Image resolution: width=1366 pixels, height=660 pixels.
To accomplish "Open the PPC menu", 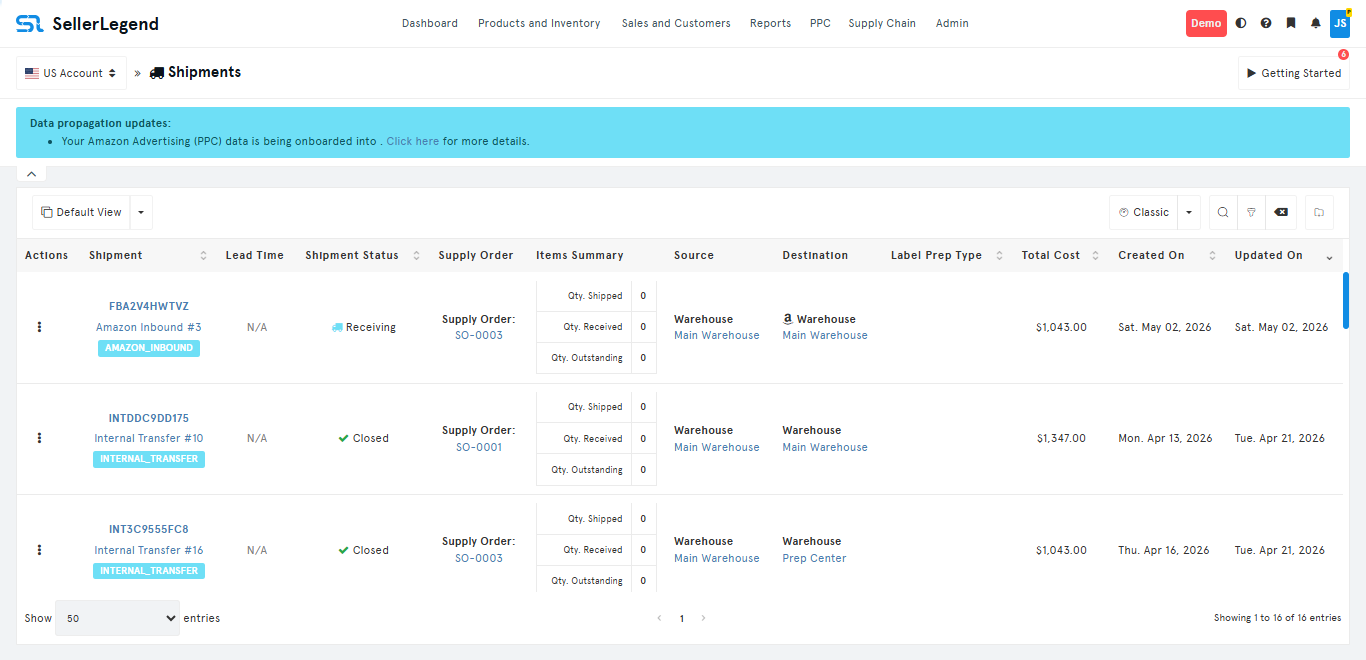I will click(x=820, y=23).
